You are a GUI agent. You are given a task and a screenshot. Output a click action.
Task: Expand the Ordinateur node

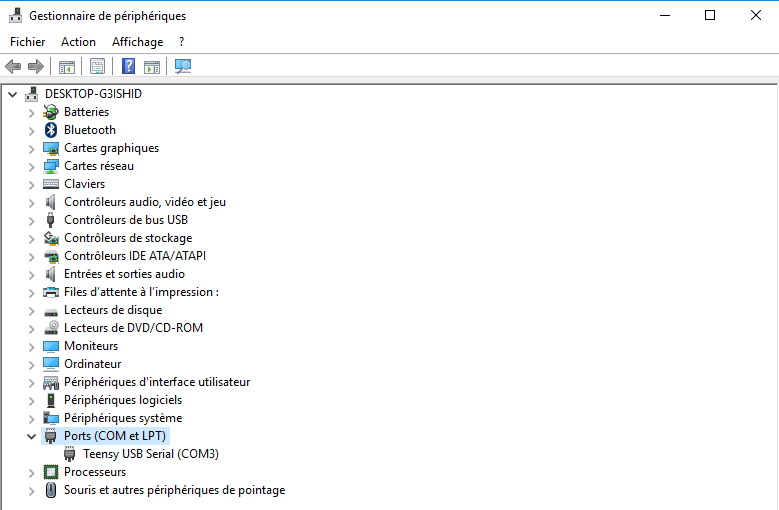pos(31,364)
